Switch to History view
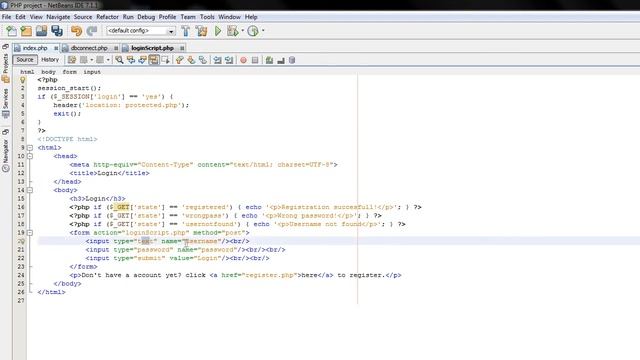The height and width of the screenshot is (360, 640). tap(50, 60)
